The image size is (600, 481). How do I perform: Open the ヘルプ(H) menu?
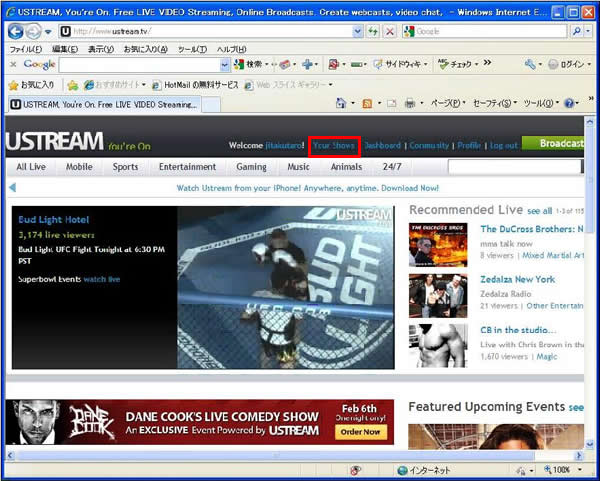point(231,49)
